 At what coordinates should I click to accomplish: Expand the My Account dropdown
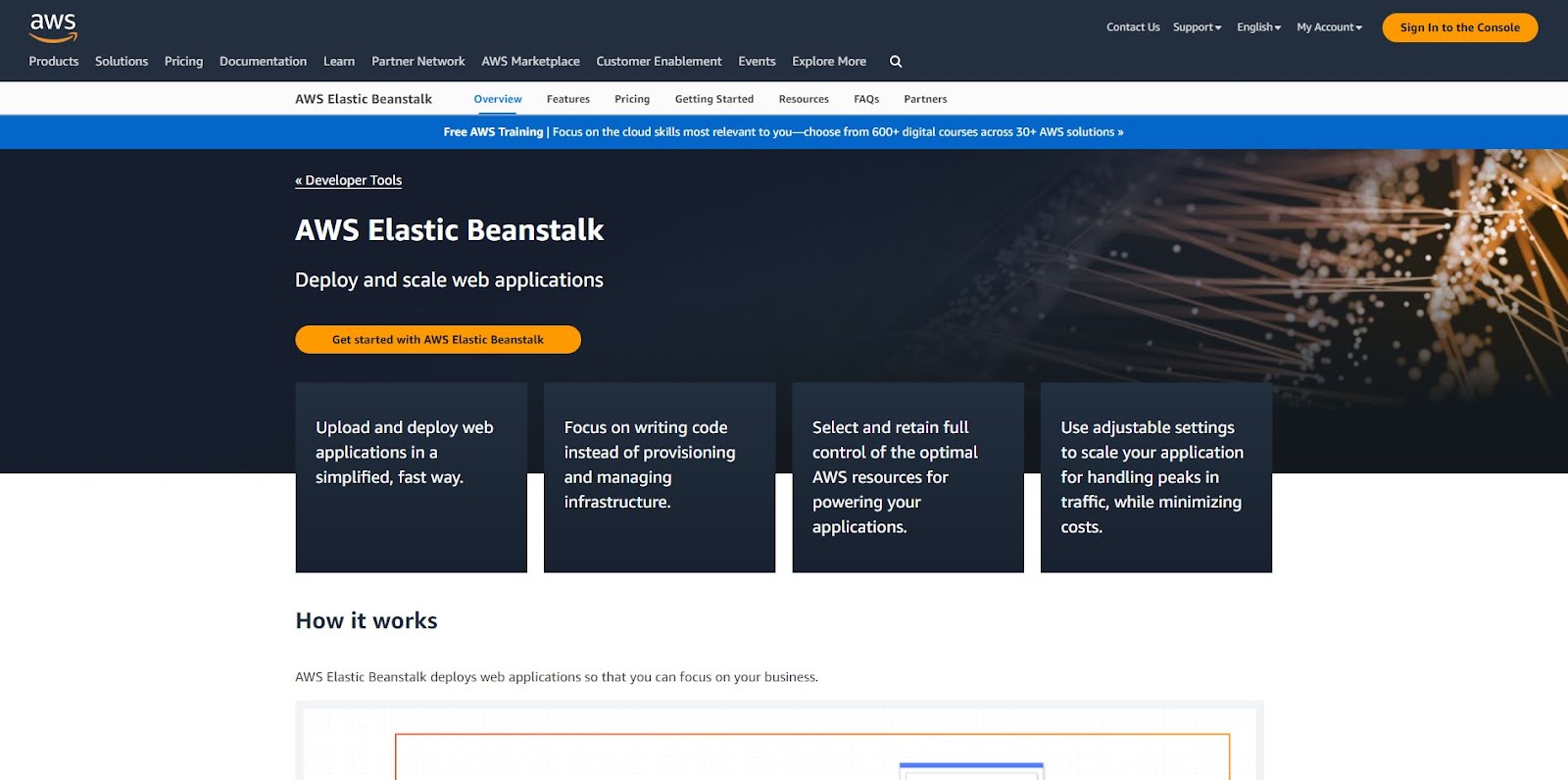1329,27
